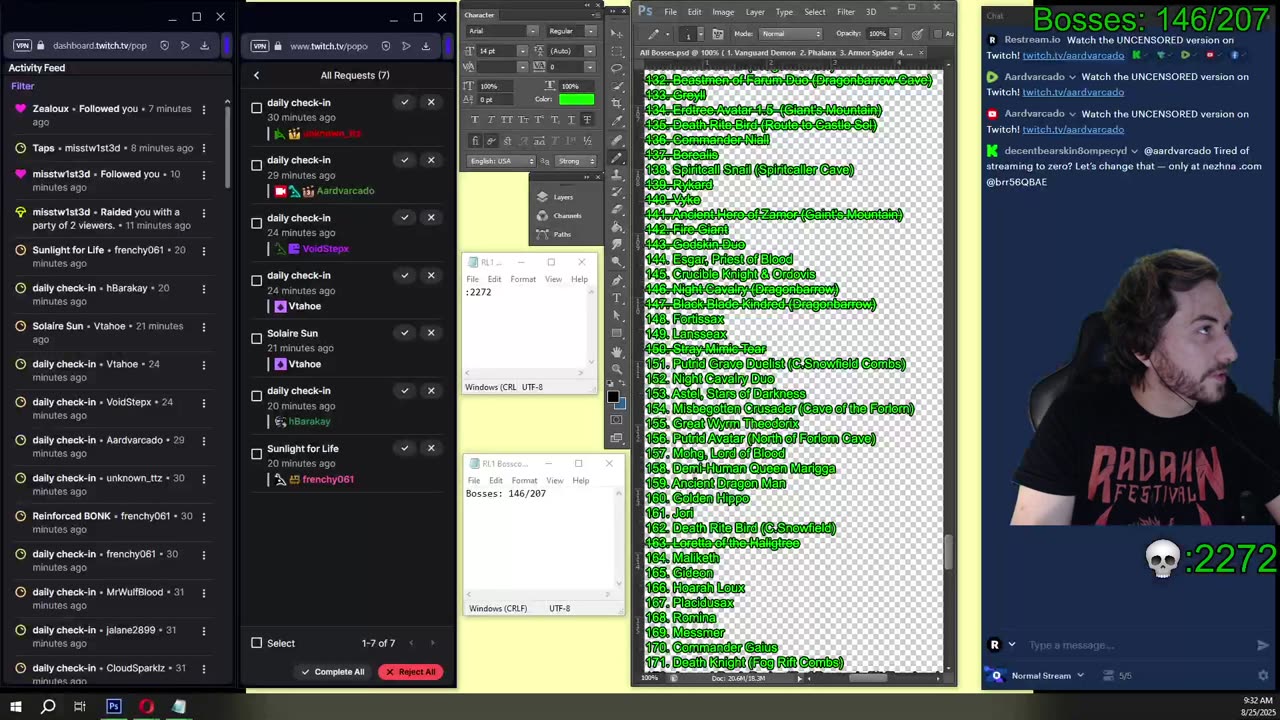Open the Opacity 100% dropdown arrow

[x=896, y=34]
